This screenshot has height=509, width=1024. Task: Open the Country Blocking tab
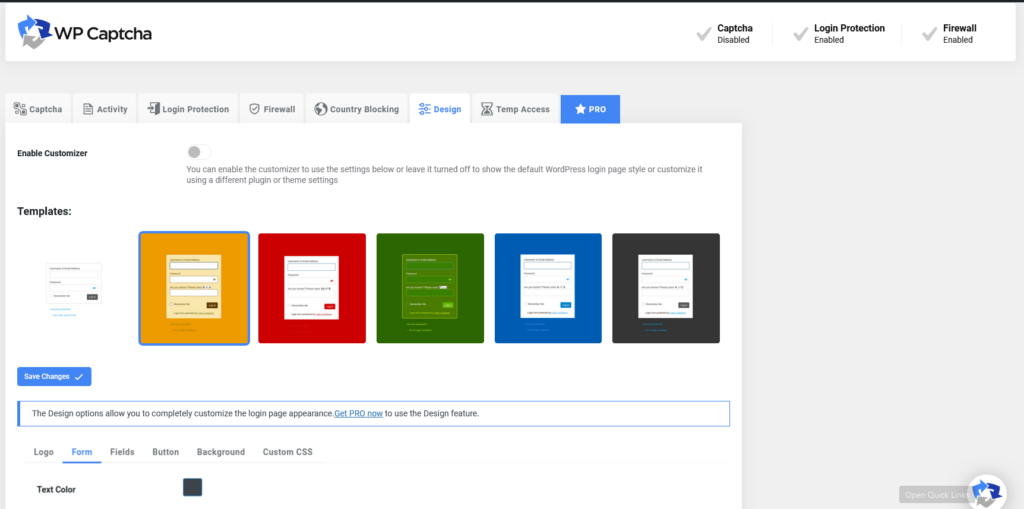click(357, 109)
